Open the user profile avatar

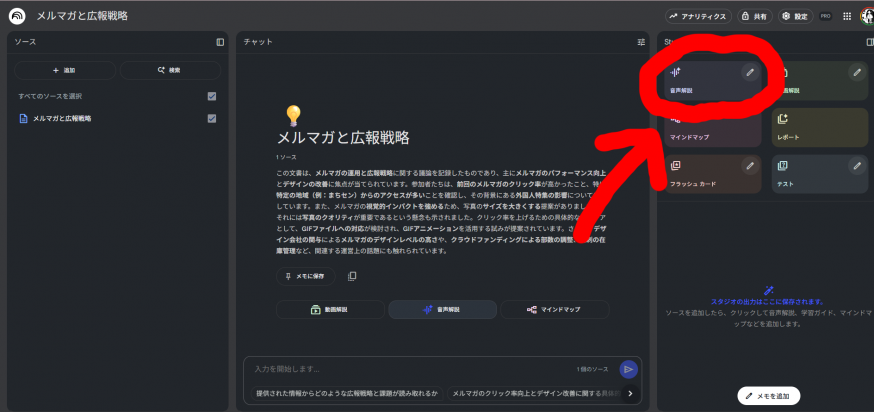(x=866, y=16)
